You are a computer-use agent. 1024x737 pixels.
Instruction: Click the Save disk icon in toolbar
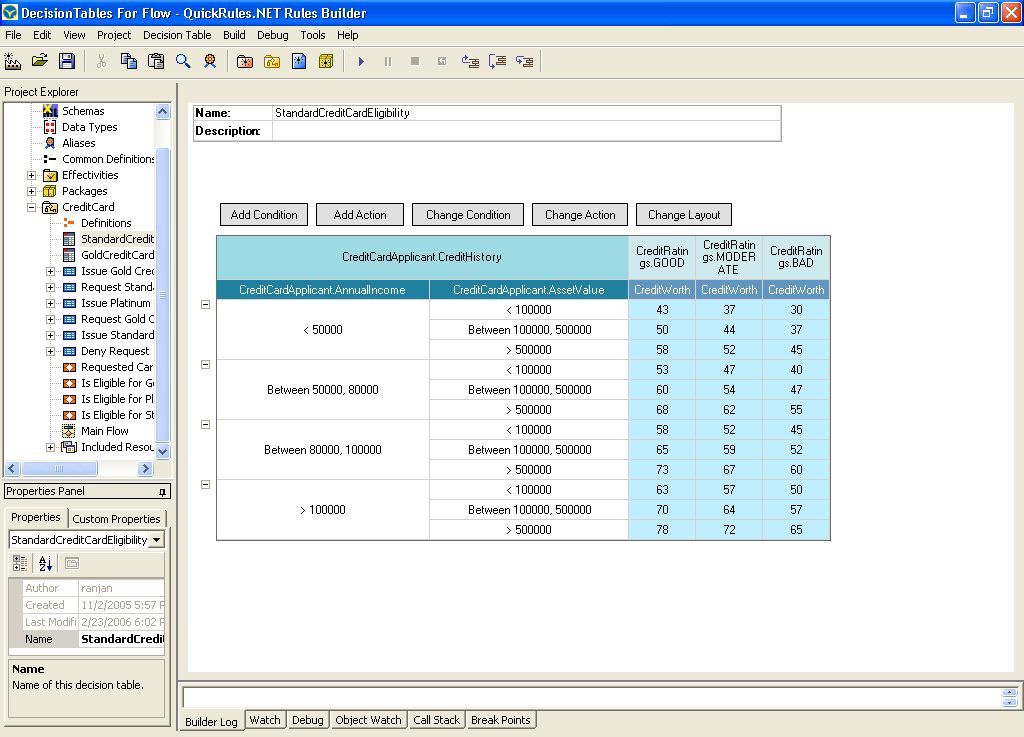coord(67,61)
